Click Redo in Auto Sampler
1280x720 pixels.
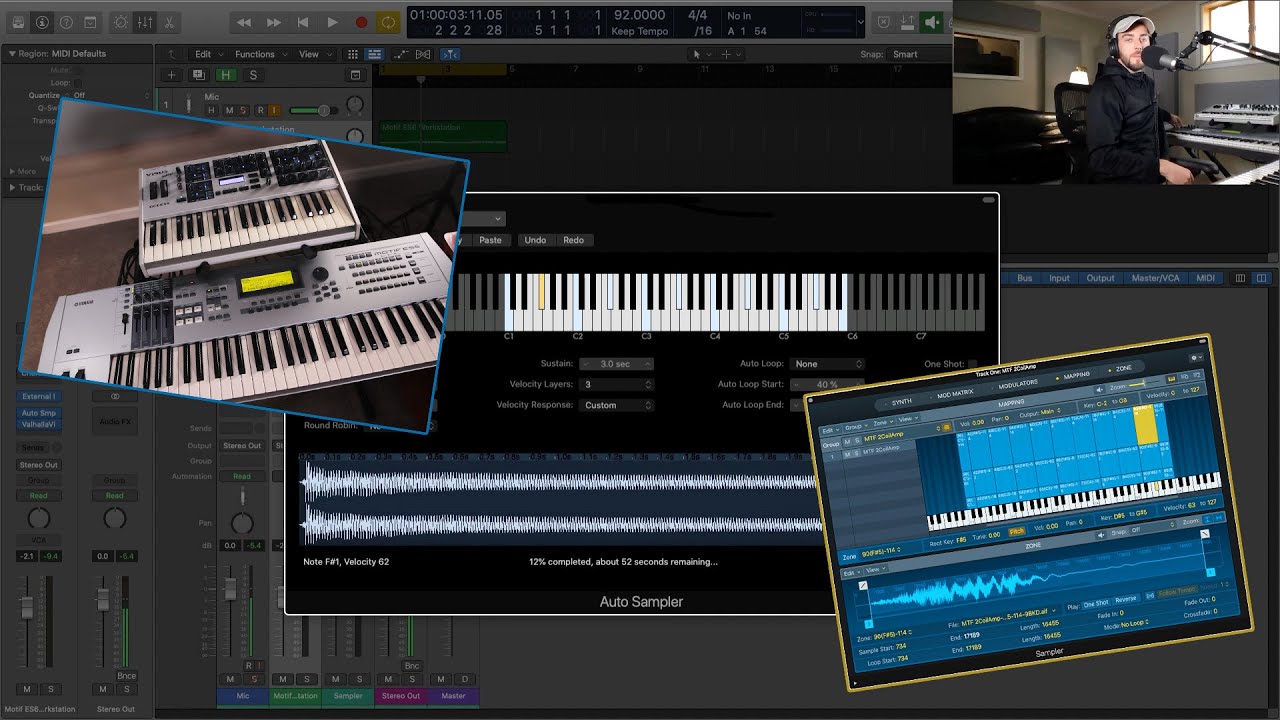pos(573,240)
